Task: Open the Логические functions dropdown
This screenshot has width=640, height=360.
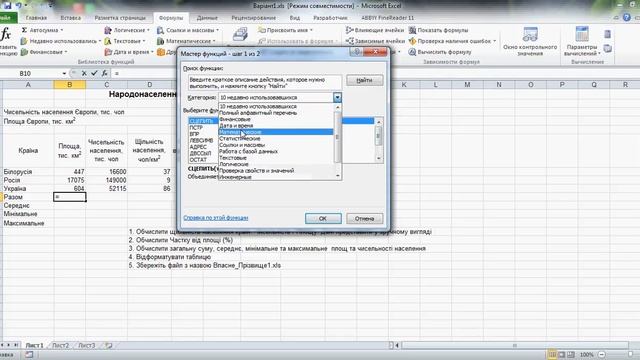Action: (x=127, y=30)
